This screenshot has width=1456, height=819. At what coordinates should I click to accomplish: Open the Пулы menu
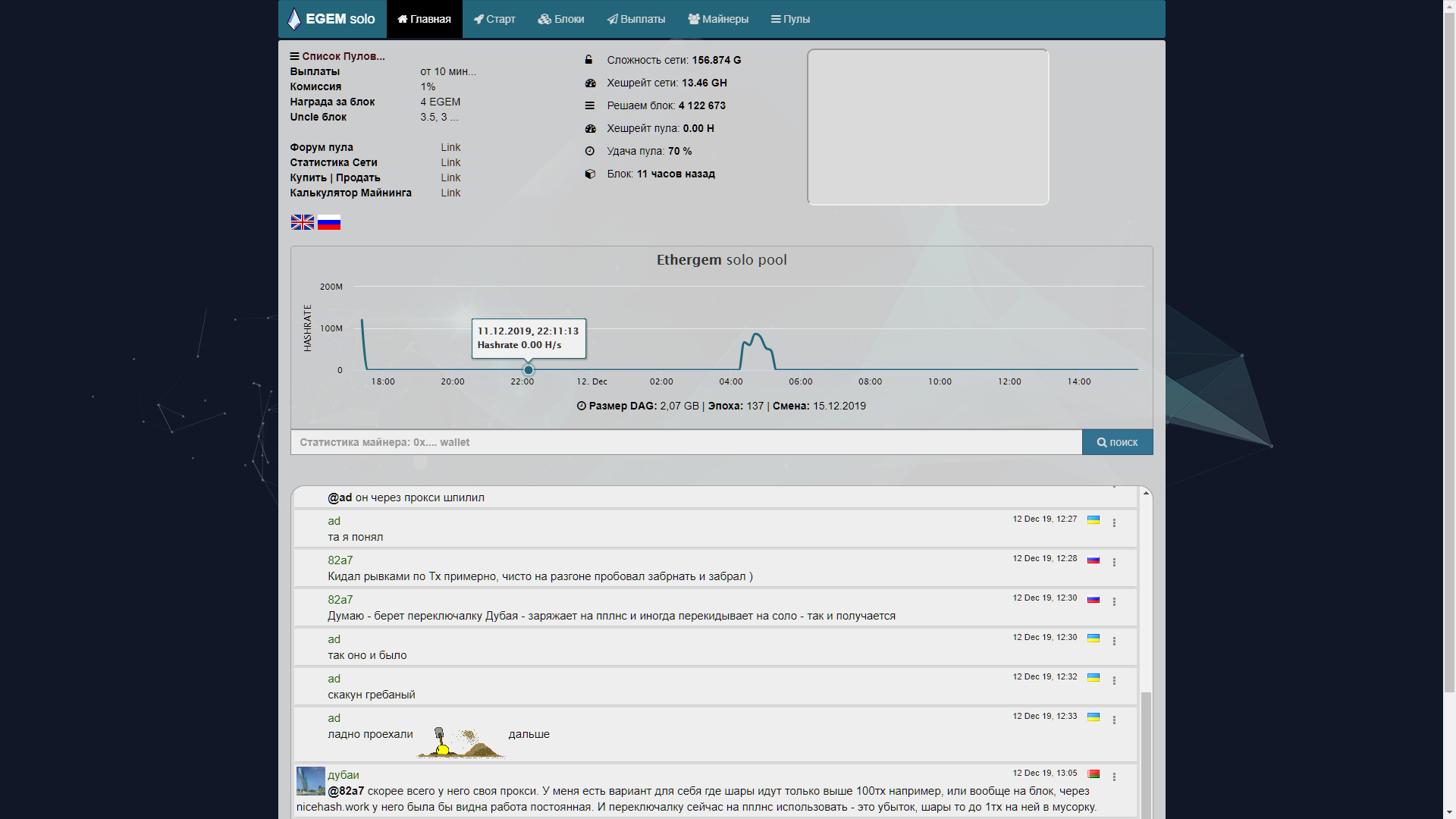(x=790, y=19)
